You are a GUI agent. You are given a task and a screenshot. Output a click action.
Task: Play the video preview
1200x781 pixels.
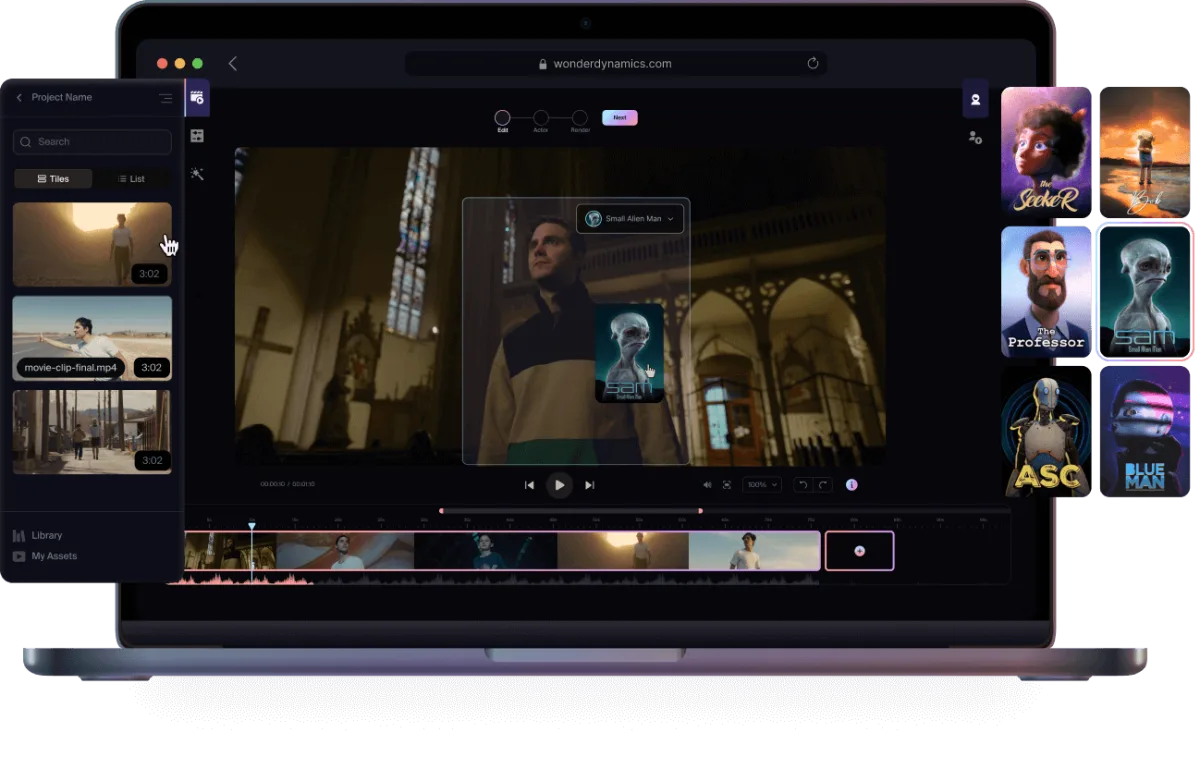(559, 485)
